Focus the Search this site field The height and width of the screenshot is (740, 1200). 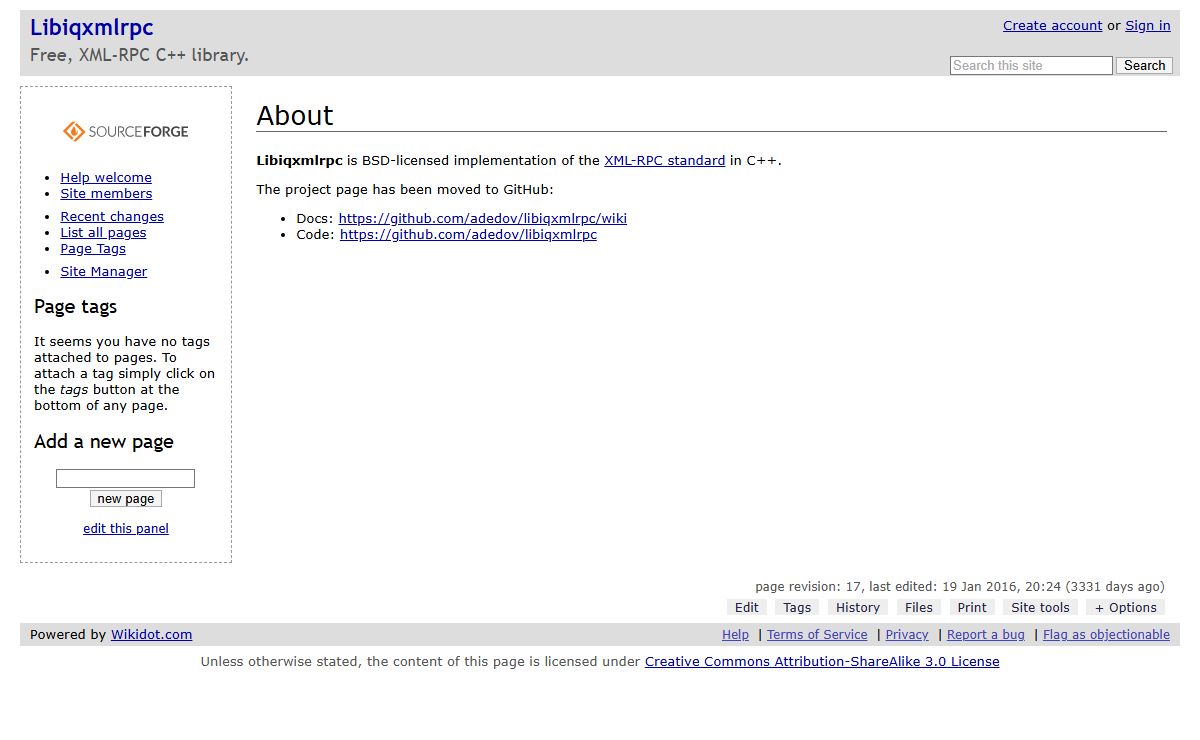1030,66
